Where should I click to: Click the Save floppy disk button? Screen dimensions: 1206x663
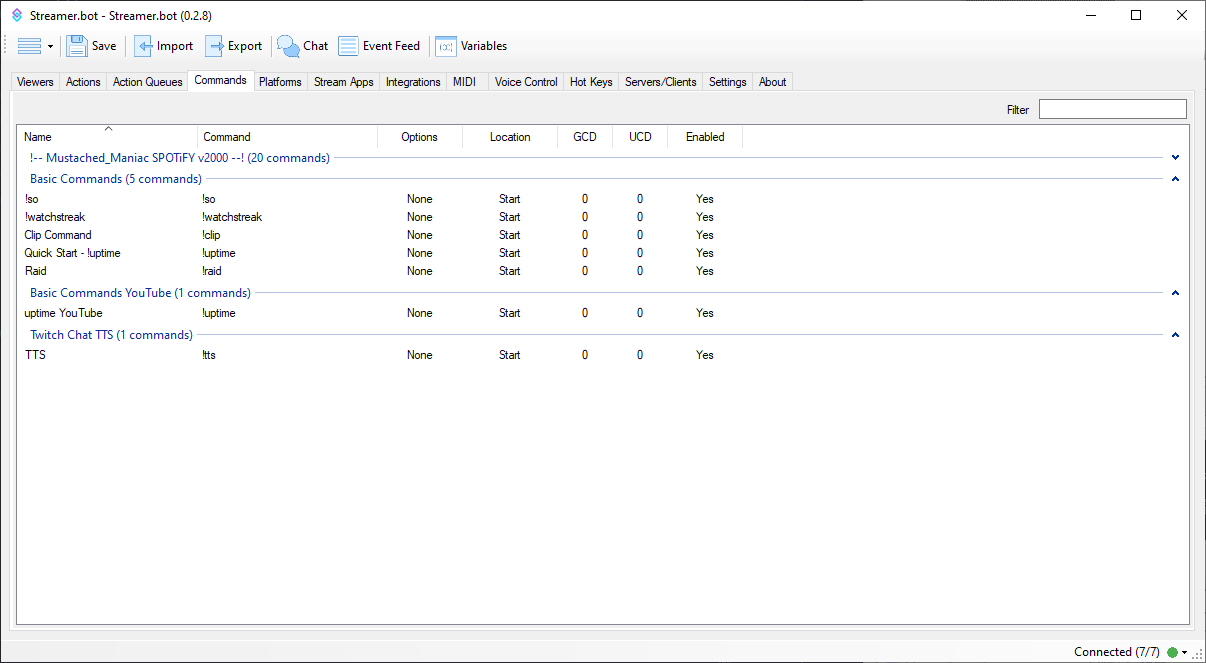pyautogui.click(x=91, y=46)
